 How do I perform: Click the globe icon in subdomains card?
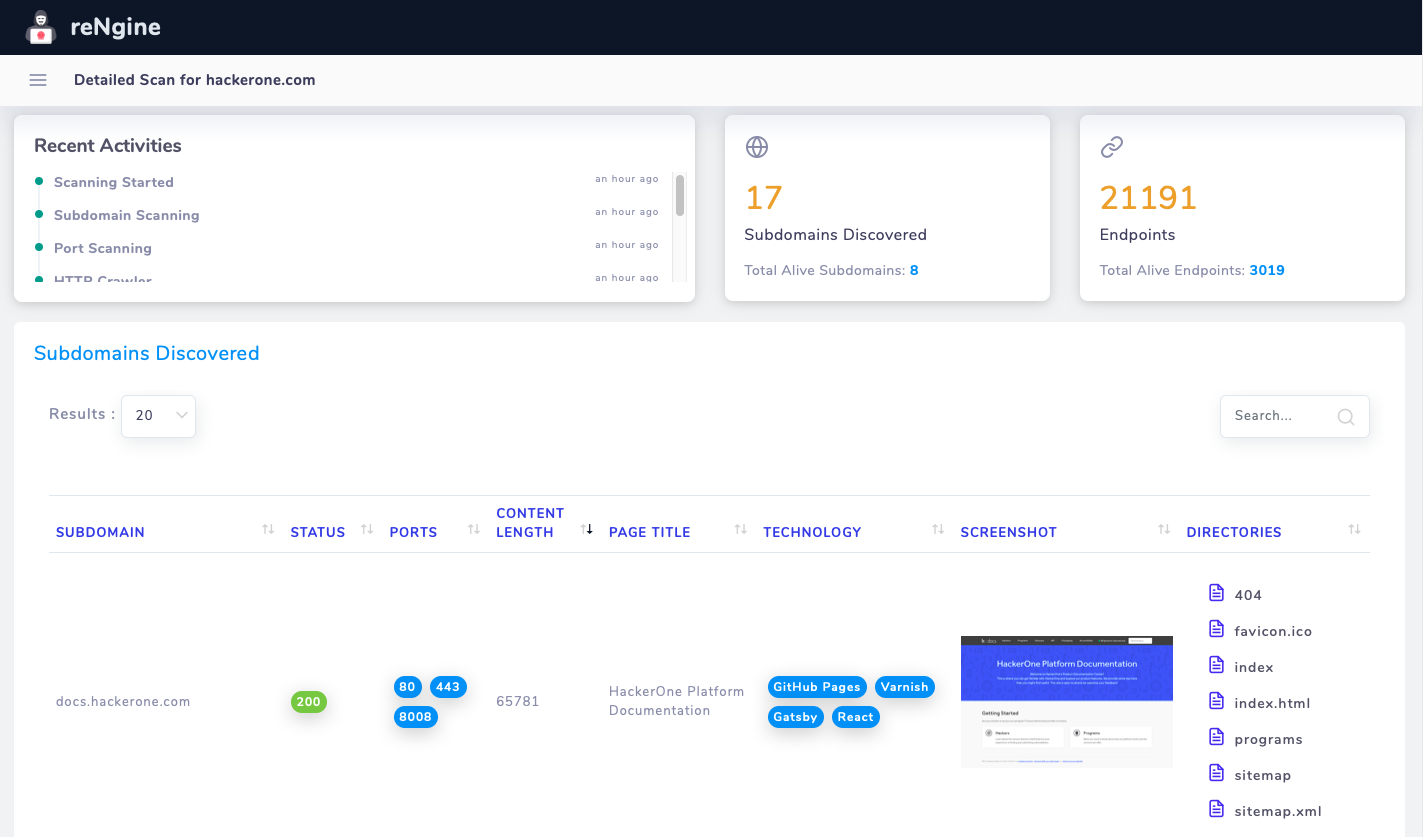tap(757, 147)
